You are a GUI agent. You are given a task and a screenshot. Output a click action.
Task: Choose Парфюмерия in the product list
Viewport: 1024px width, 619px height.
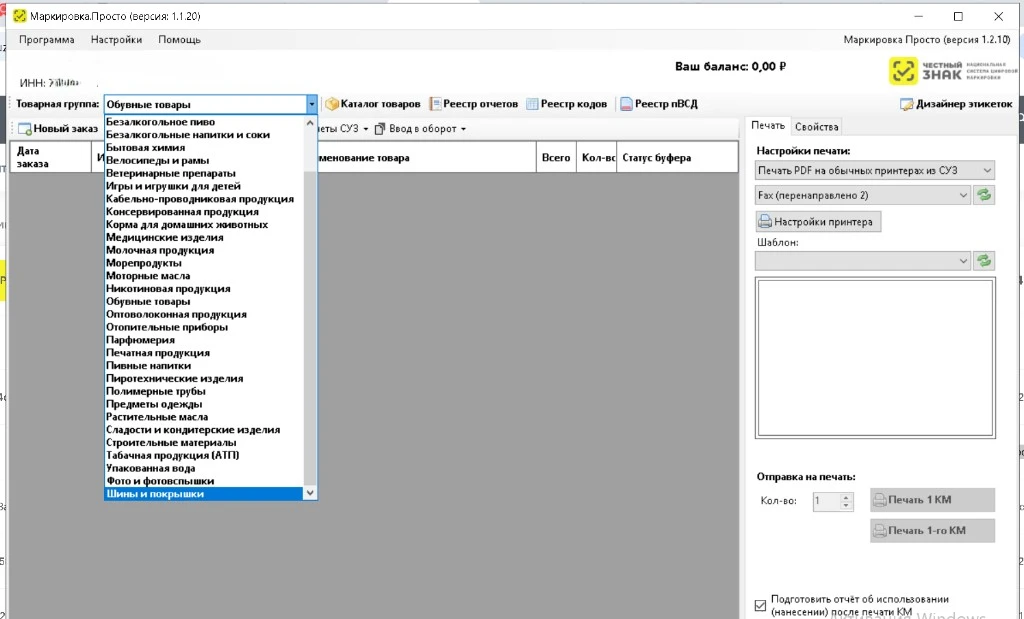coord(204,340)
